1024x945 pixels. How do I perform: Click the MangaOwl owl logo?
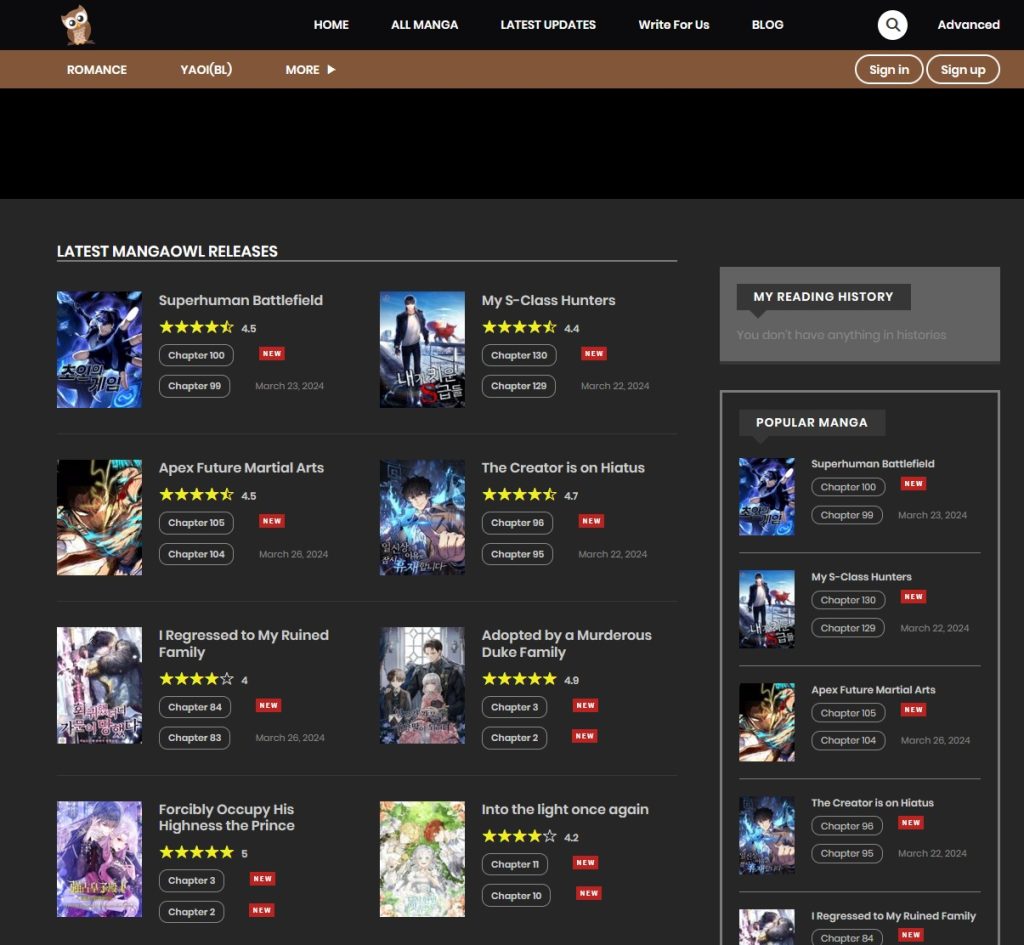[x=77, y=25]
